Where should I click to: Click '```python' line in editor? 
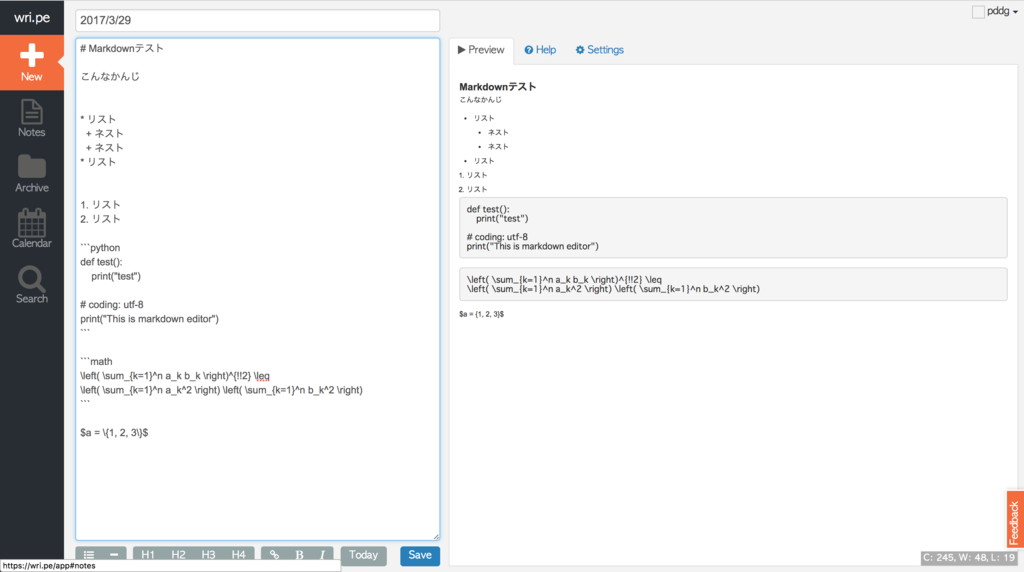tap(100, 247)
